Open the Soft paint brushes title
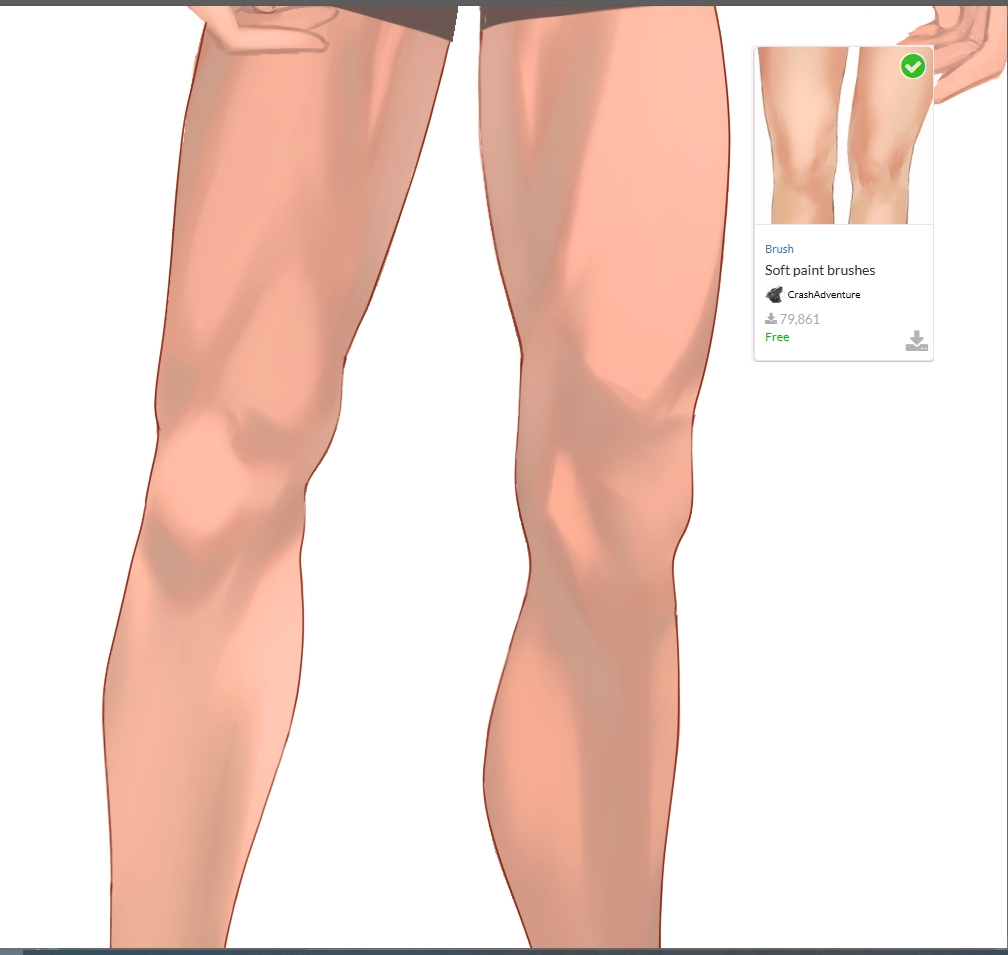Image resolution: width=1008 pixels, height=955 pixels. coord(819,270)
